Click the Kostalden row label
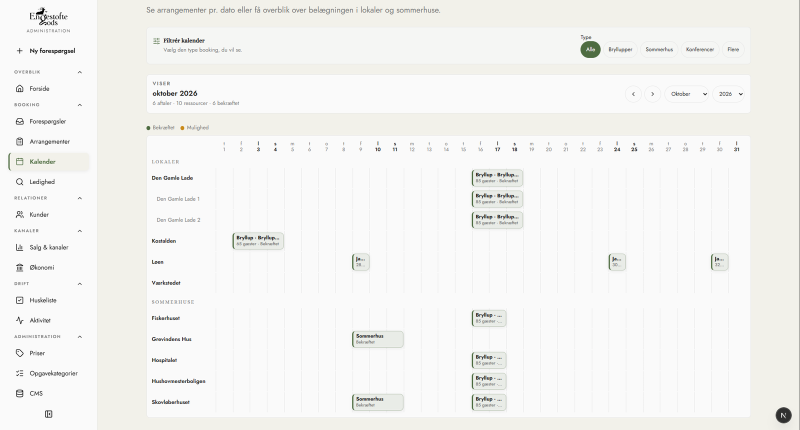800x430 pixels. click(x=164, y=241)
